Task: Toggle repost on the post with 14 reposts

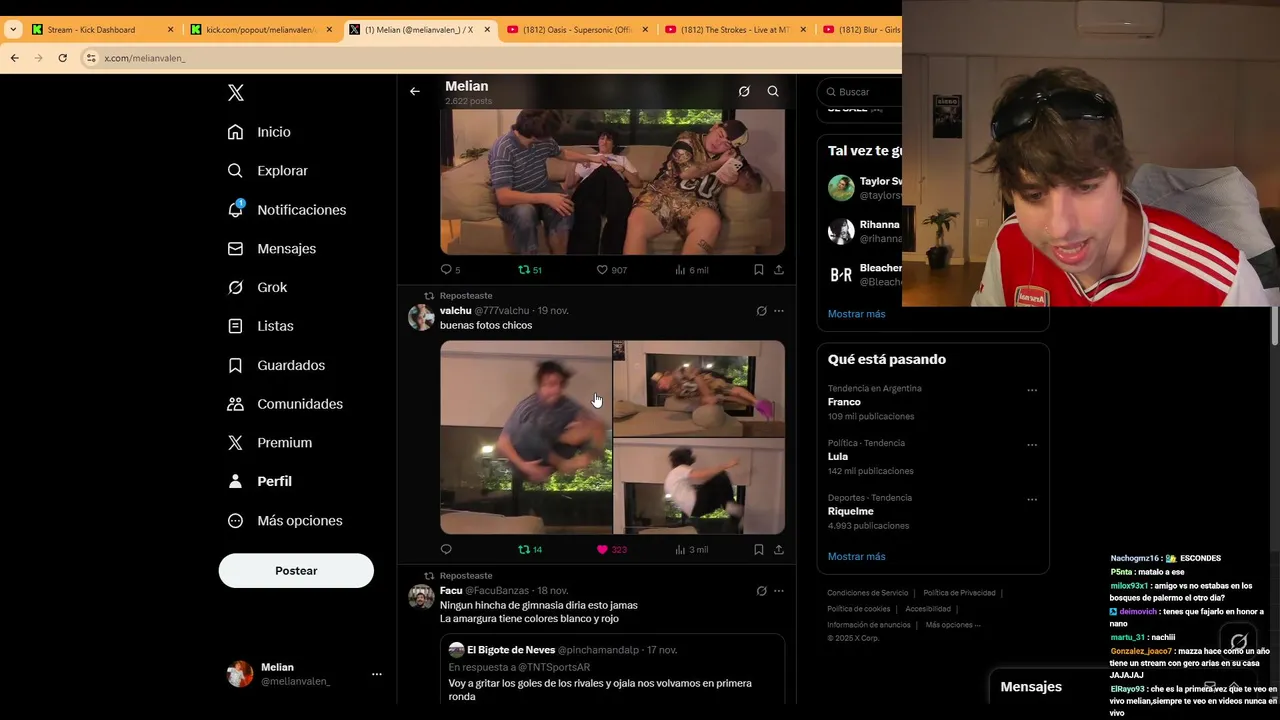Action: coord(530,549)
